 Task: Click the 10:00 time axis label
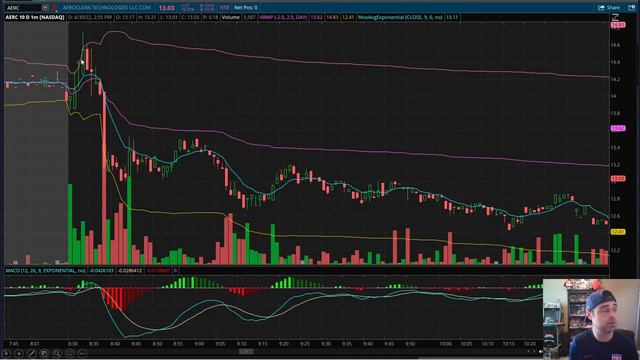[x=445, y=344]
